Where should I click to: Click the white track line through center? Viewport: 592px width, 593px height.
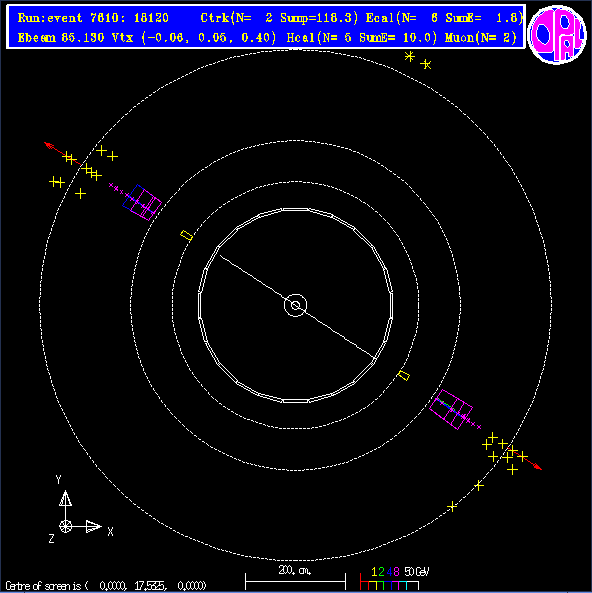(297, 306)
